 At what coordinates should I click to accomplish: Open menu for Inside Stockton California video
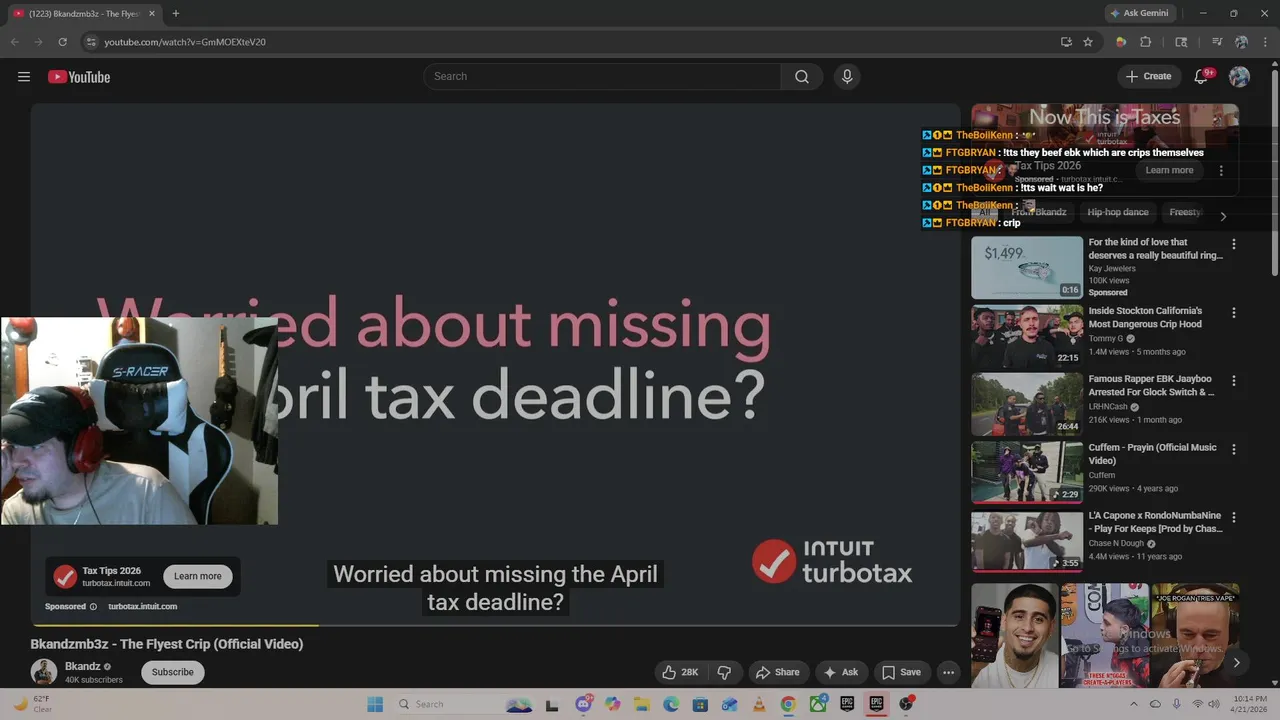pos(1234,312)
